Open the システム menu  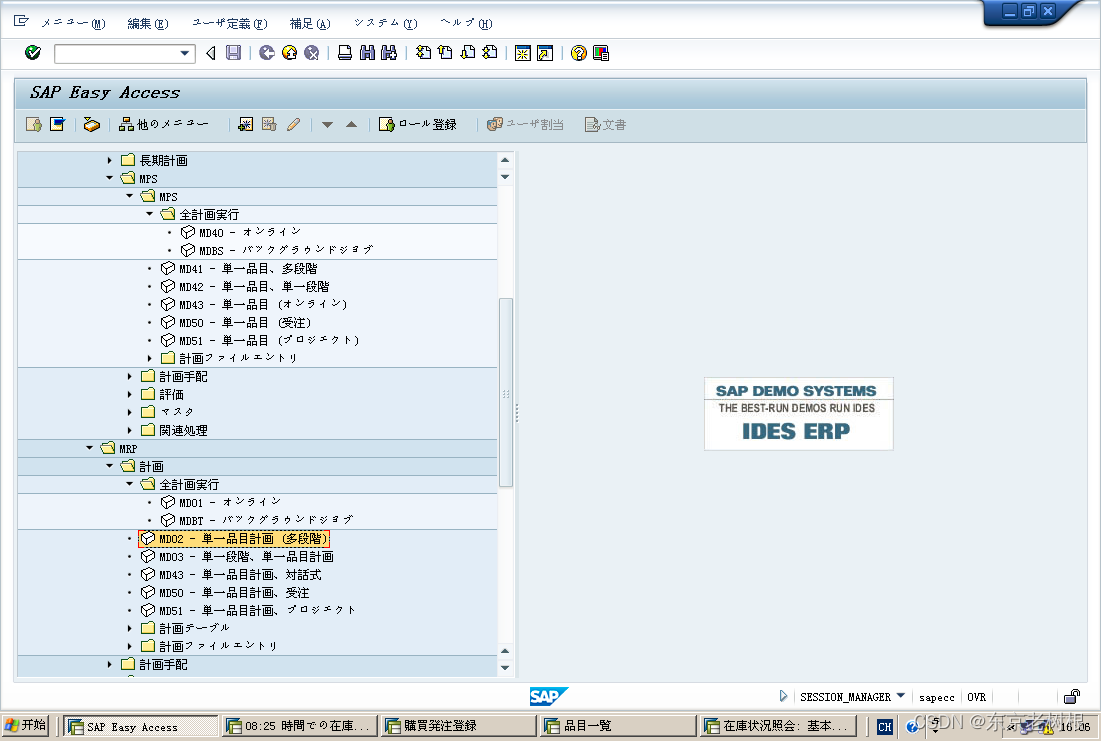click(385, 23)
